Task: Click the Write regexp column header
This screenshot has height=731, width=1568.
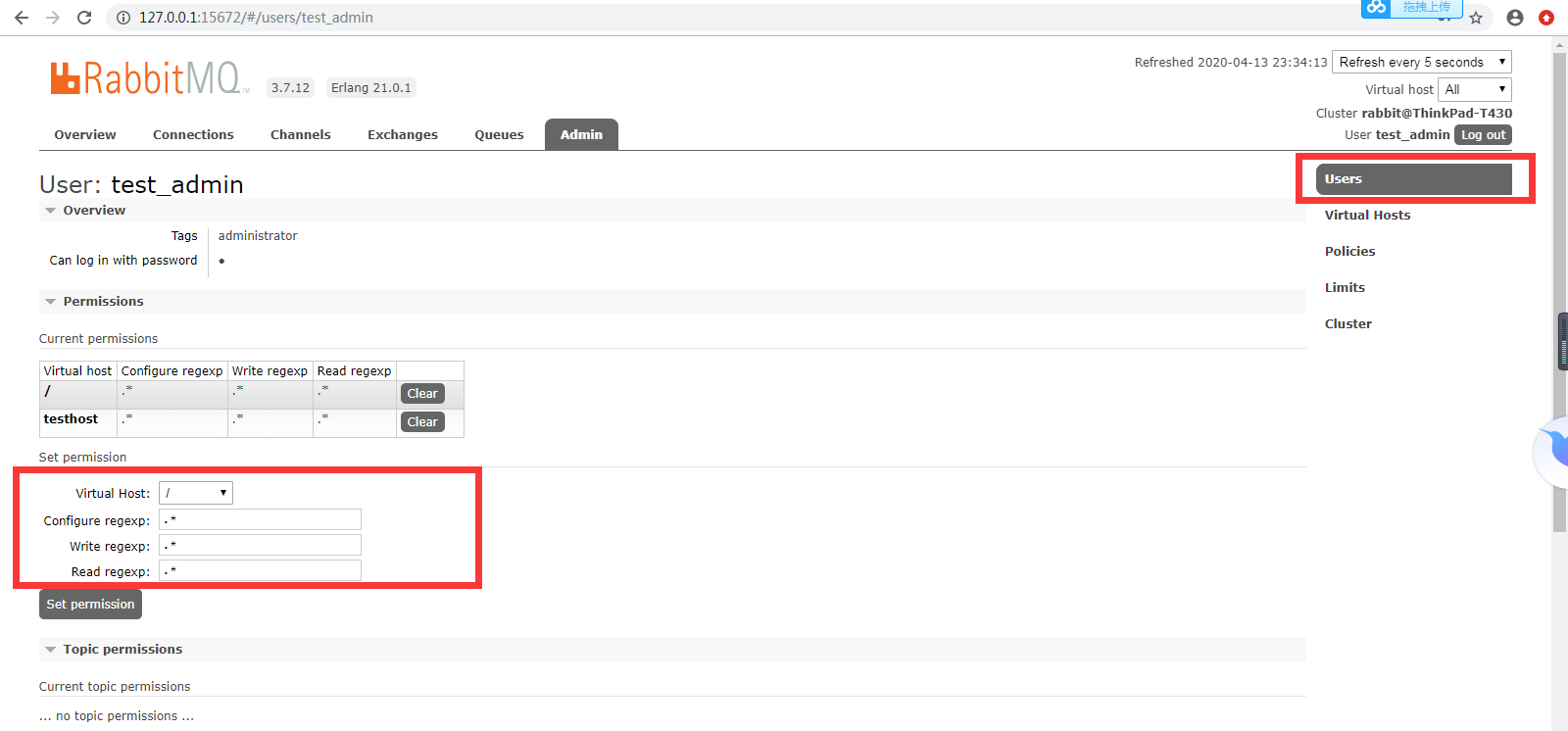Action: point(269,371)
